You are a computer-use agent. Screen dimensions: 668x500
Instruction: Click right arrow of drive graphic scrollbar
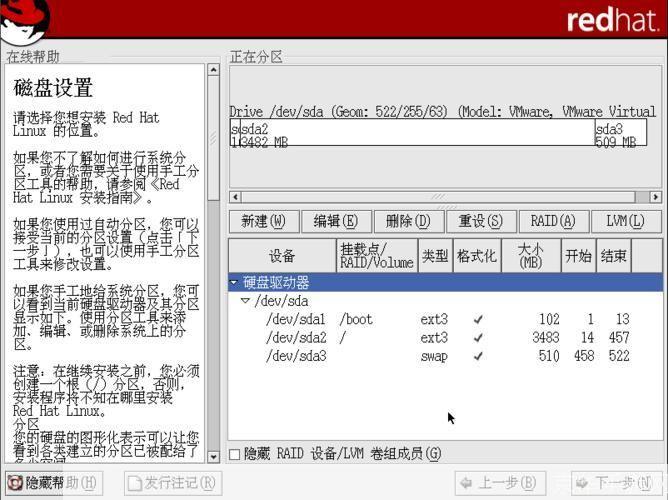(x=656, y=197)
